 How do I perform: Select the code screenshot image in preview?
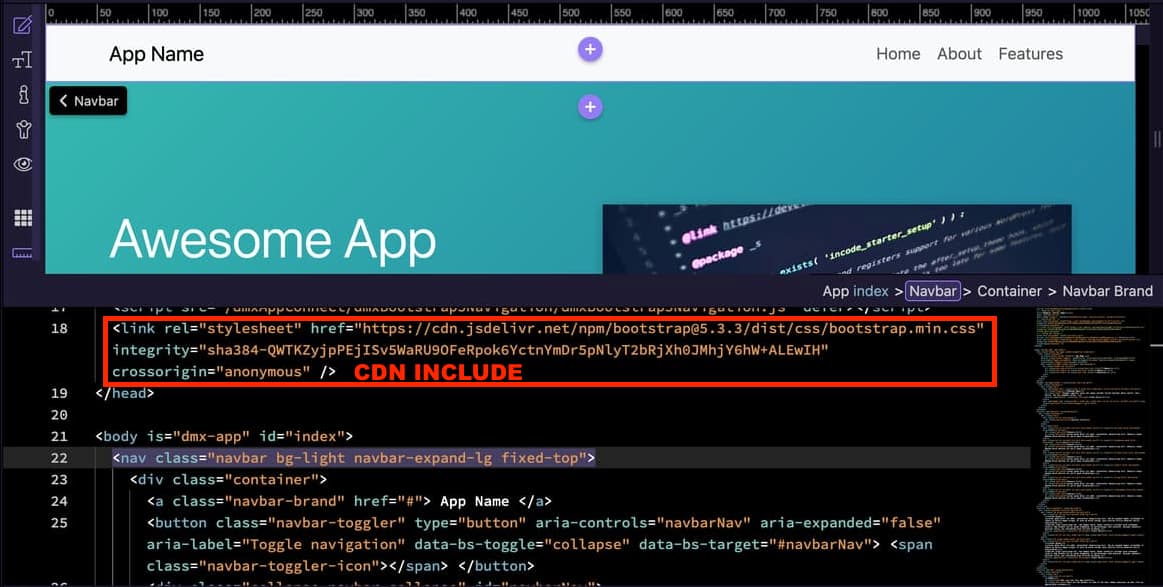pyautogui.click(x=837, y=239)
